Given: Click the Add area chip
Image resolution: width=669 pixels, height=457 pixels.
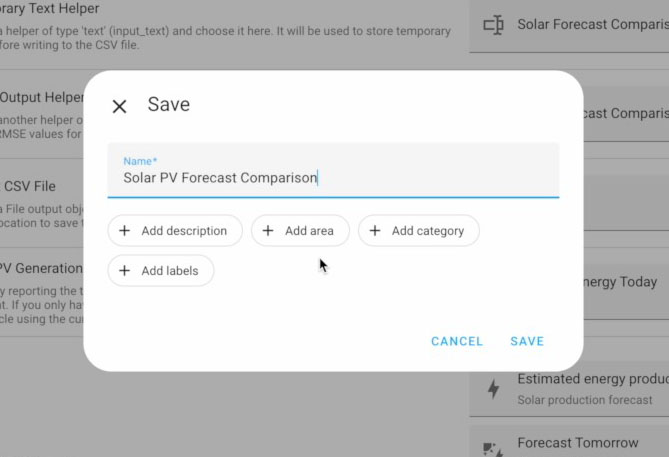Looking at the screenshot, I should pyautogui.click(x=300, y=231).
